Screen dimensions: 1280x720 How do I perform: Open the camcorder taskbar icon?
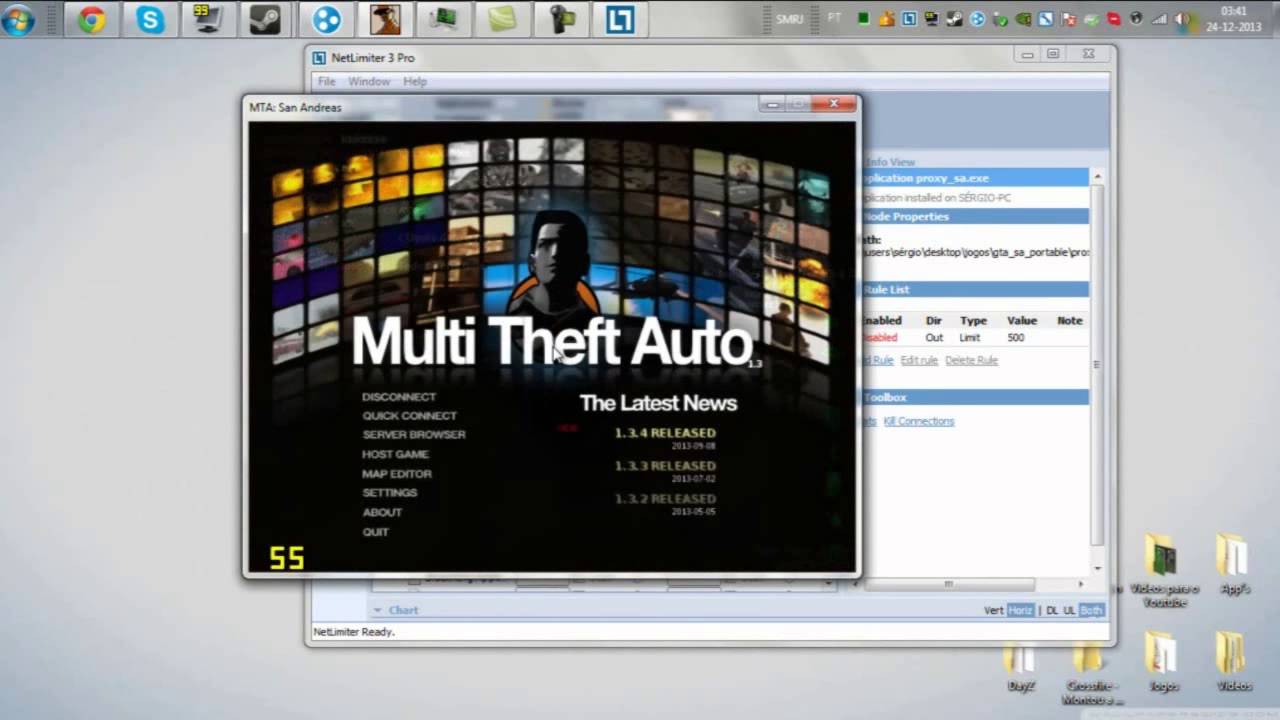coord(560,19)
